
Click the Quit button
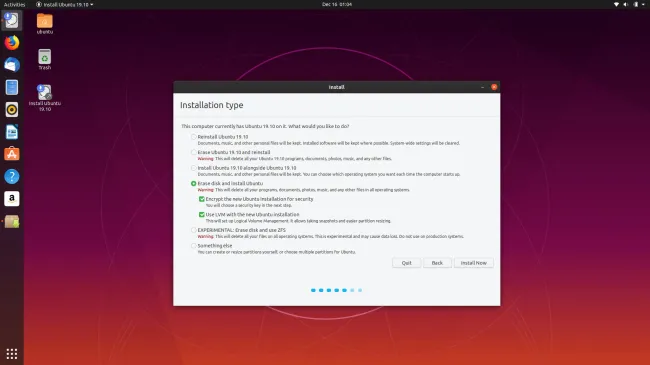coord(407,263)
